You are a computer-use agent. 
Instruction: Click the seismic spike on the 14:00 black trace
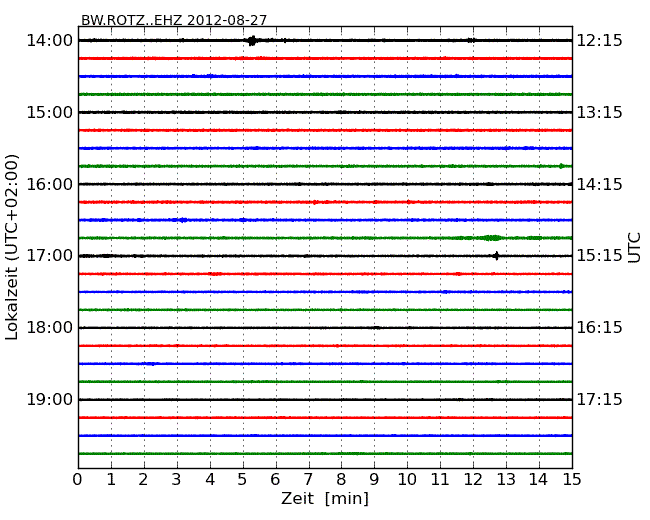click(x=252, y=41)
